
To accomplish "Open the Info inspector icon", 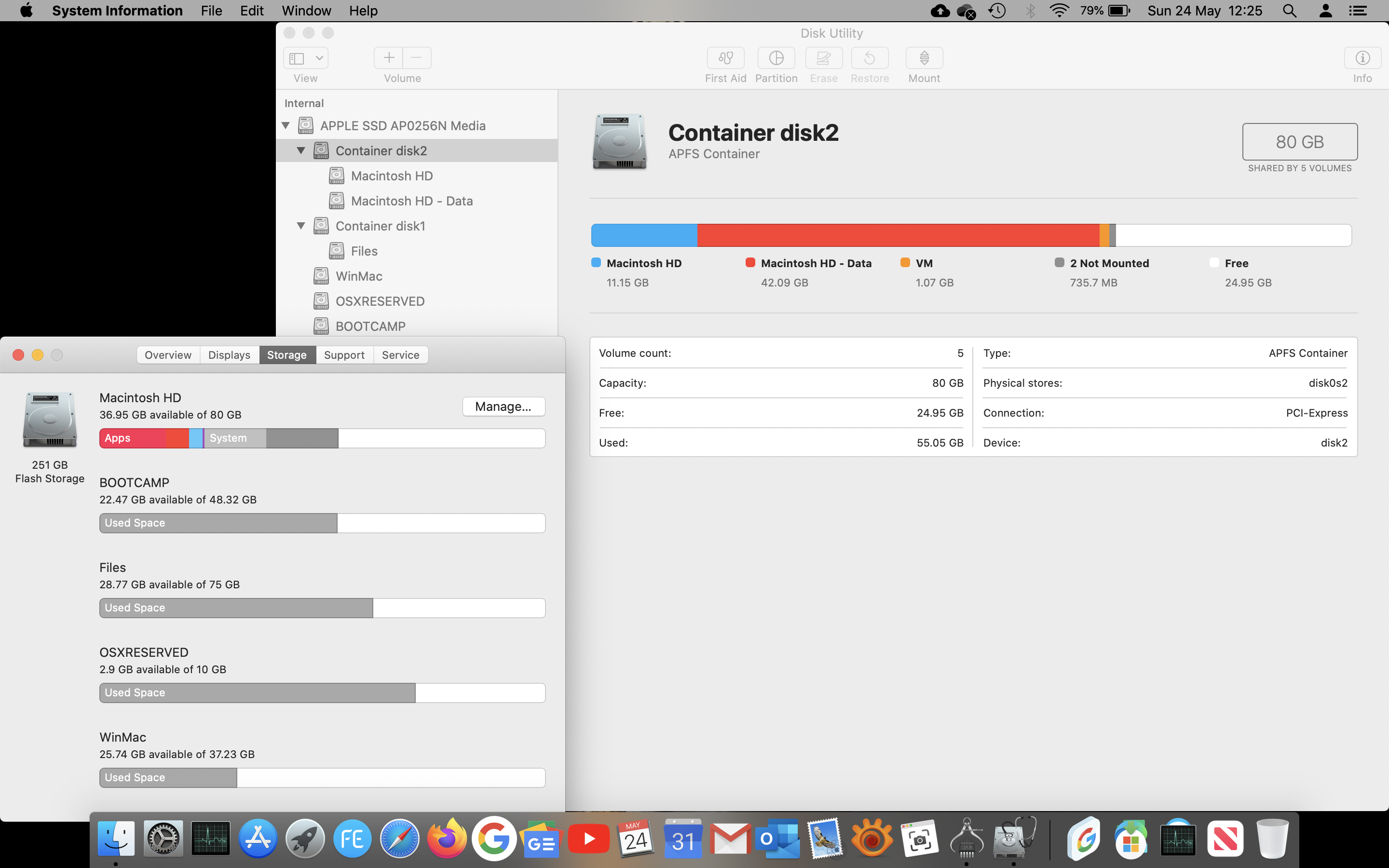I will click(1362, 58).
